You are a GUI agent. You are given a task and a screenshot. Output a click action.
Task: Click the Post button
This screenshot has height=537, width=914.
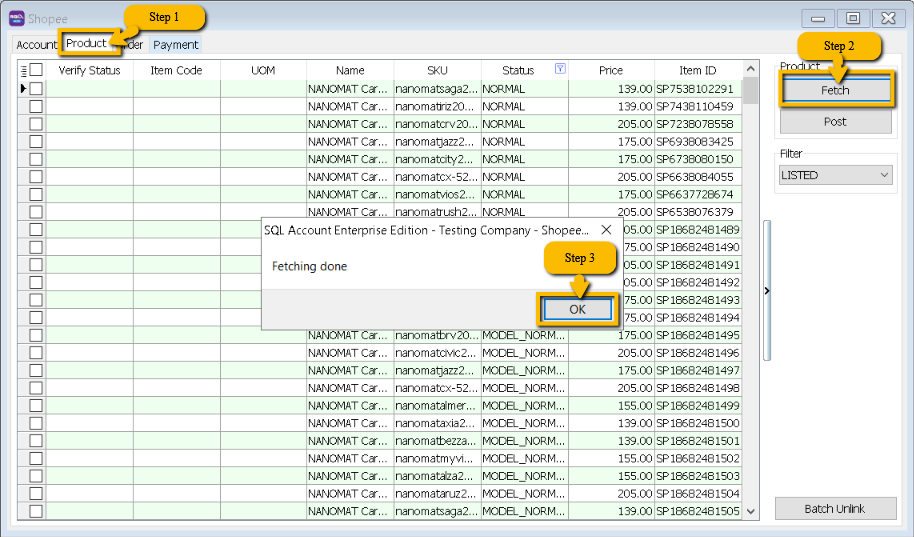click(835, 121)
